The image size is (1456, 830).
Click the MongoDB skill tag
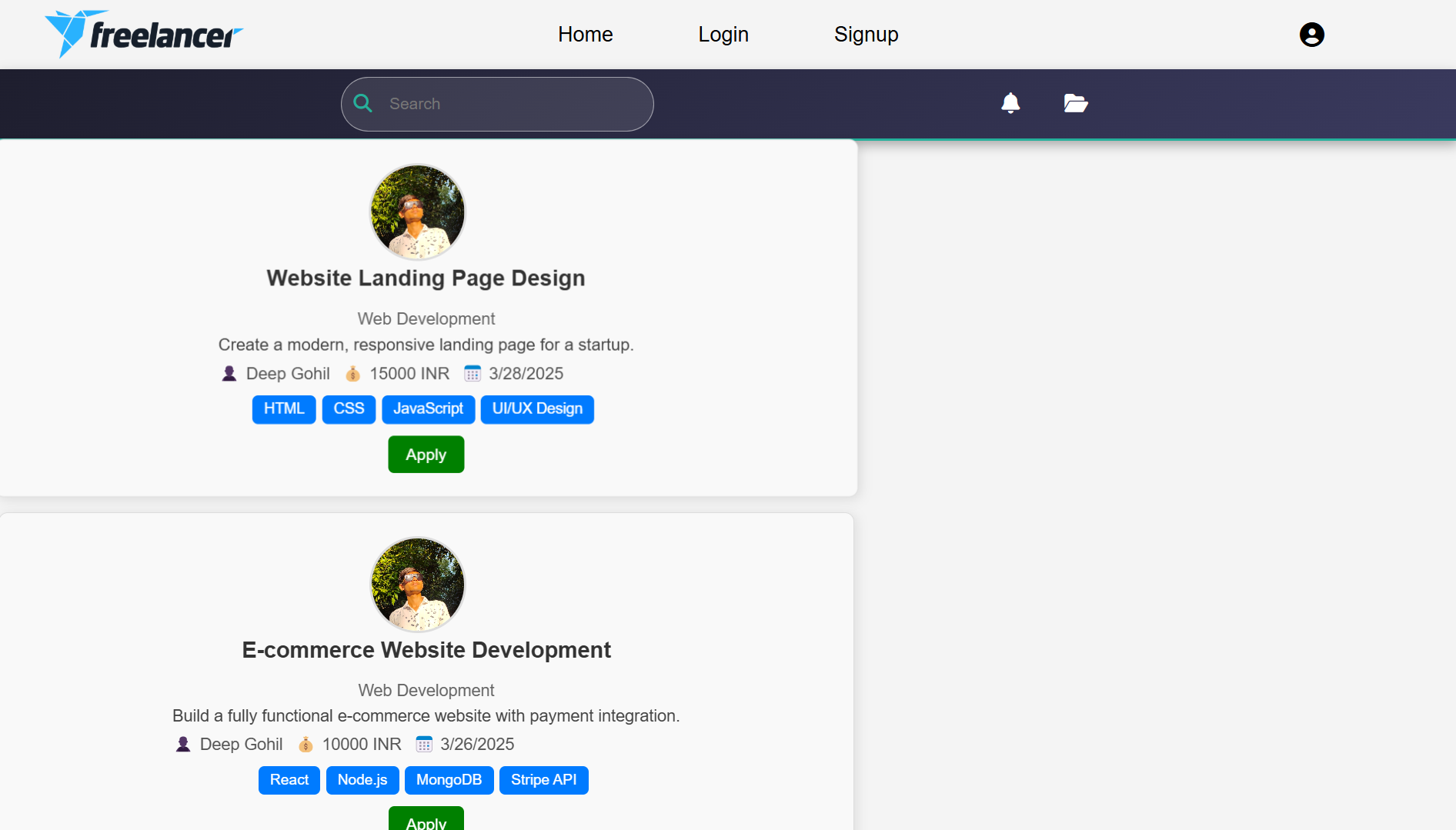pyautogui.click(x=449, y=780)
